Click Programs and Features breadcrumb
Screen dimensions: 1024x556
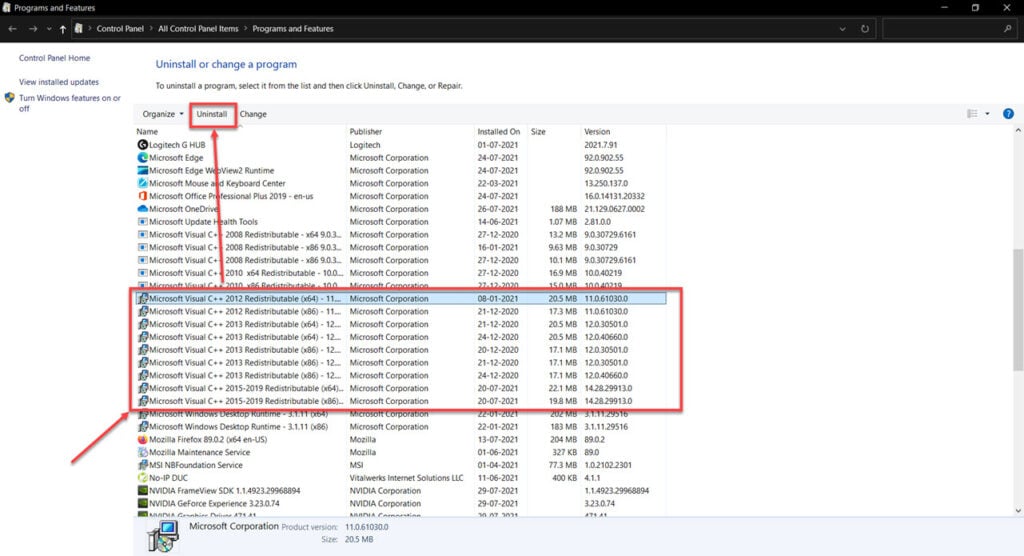pyautogui.click(x=293, y=29)
